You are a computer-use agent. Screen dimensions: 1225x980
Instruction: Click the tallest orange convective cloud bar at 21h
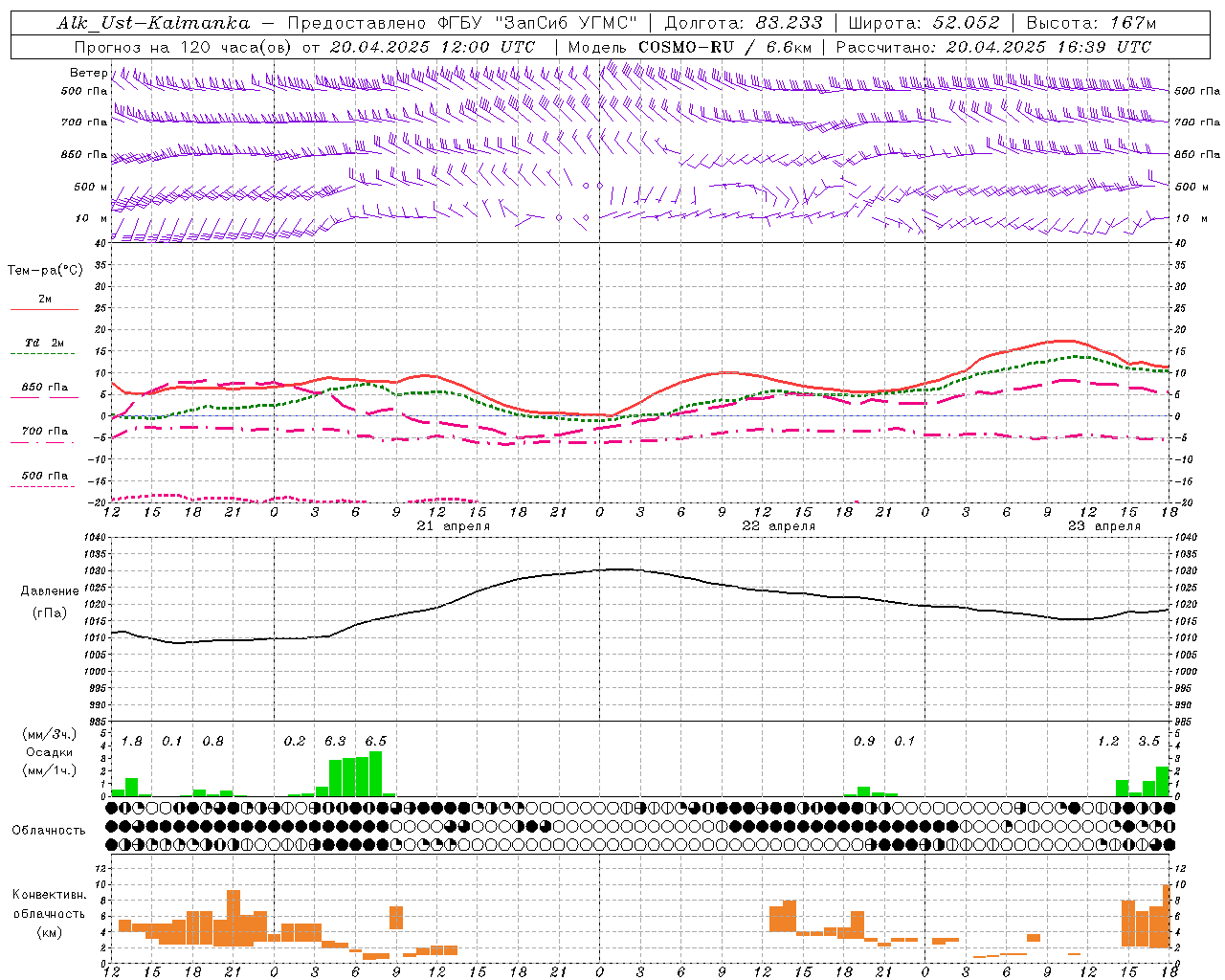(x=234, y=918)
